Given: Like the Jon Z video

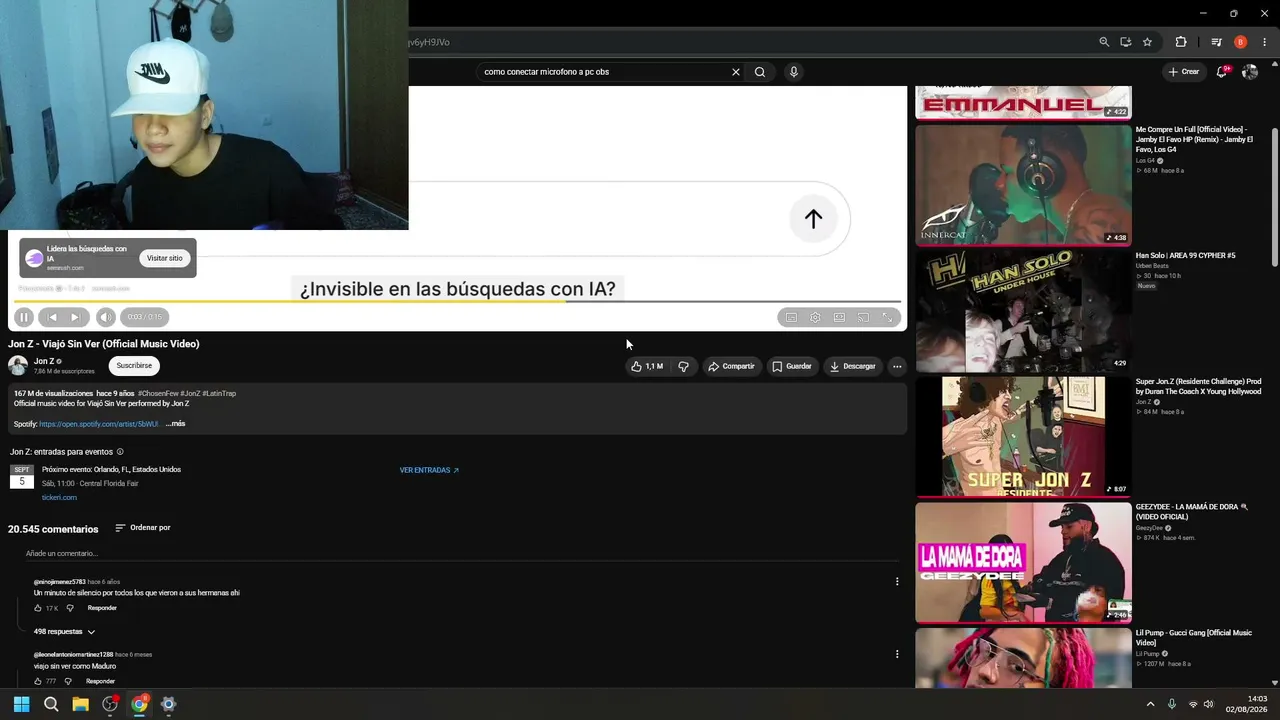Looking at the screenshot, I should click(x=647, y=366).
